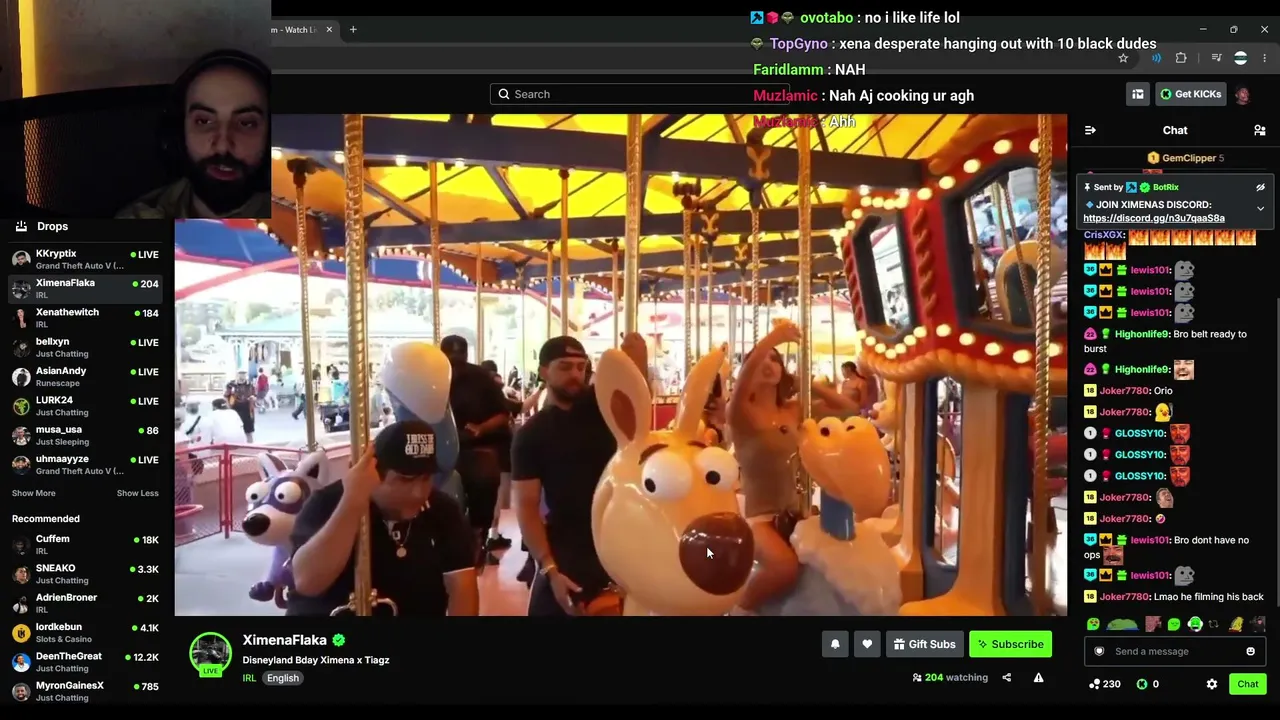Image resolution: width=1280 pixels, height=720 pixels.
Task: Click the notification bell for XimenaFlaka
Action: [835, 645]
